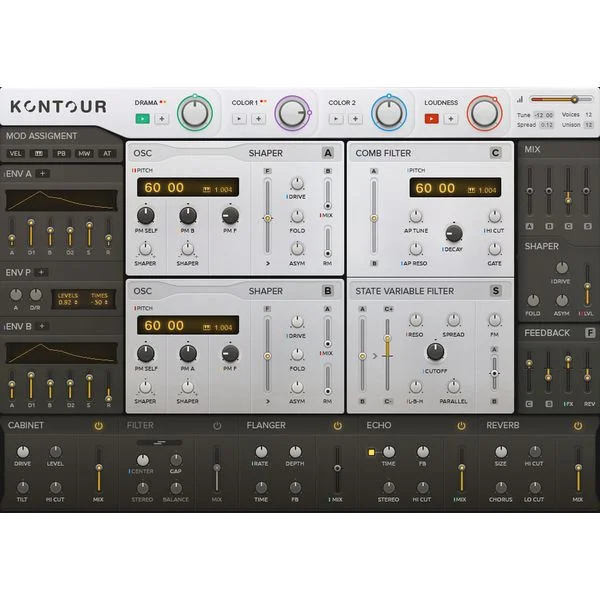The width and height of the screenshot is (600, 600).
Task: Enable the FILTER effect power button
Action: [217, 426]
